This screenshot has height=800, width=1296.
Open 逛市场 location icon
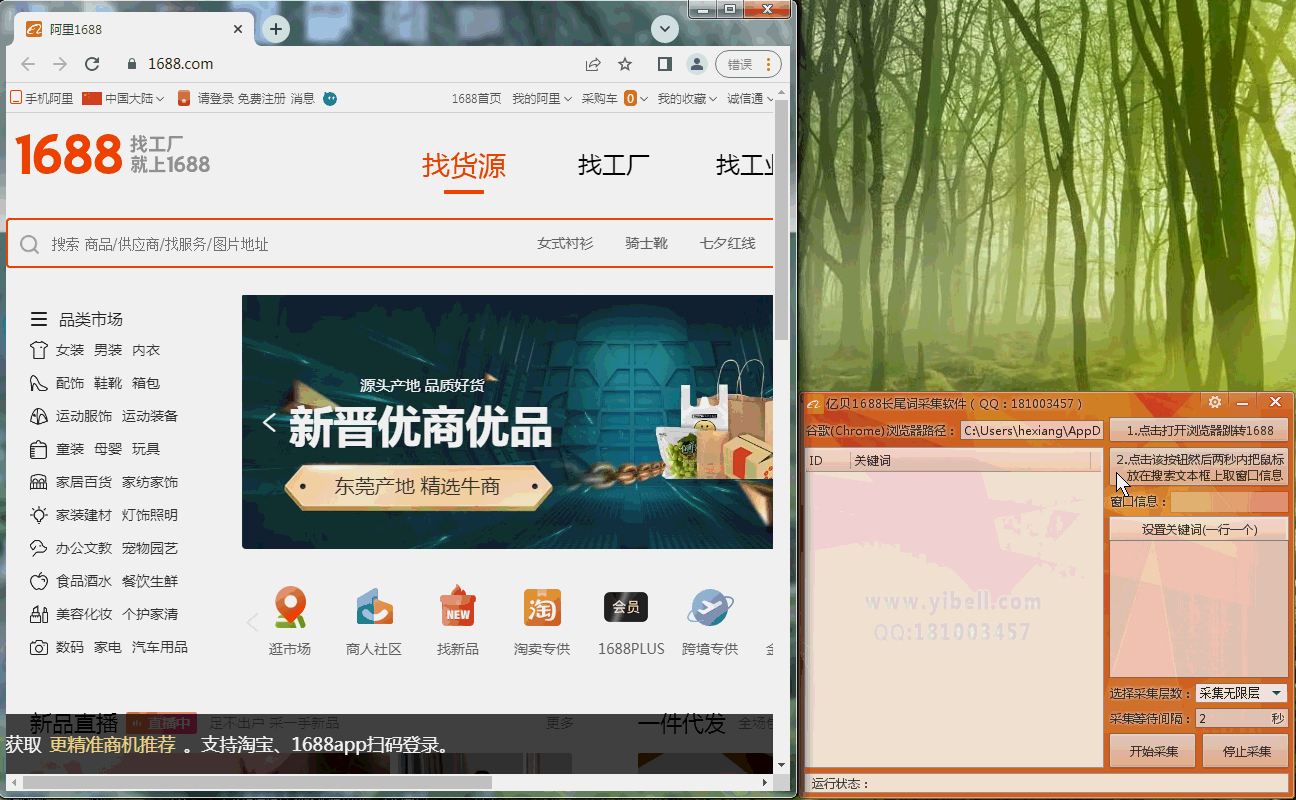[290, 608]
